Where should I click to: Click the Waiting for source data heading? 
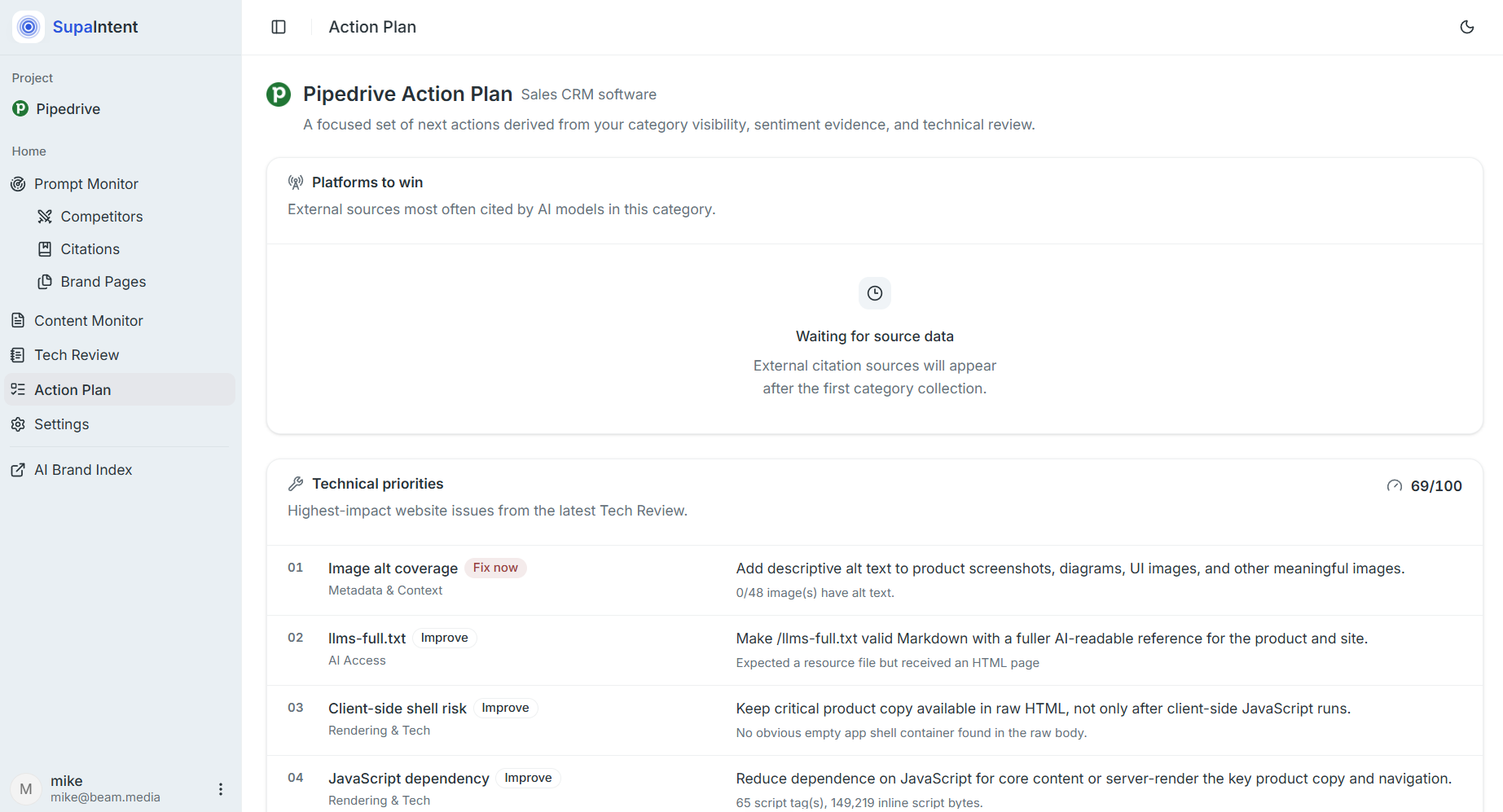pos(875,336)
